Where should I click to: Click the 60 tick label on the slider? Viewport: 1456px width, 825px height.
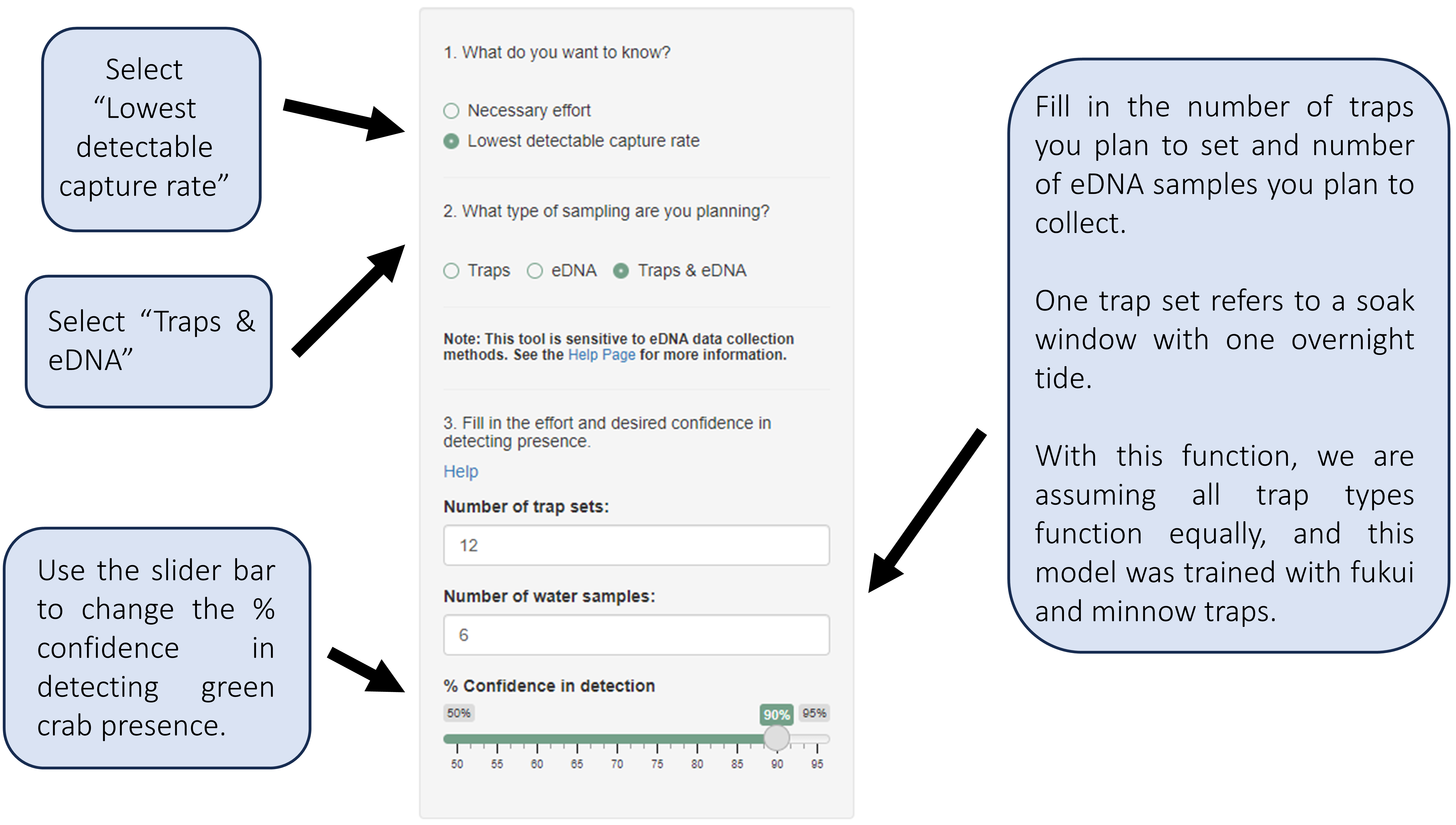pyautogui.click(x=537, y=764)
